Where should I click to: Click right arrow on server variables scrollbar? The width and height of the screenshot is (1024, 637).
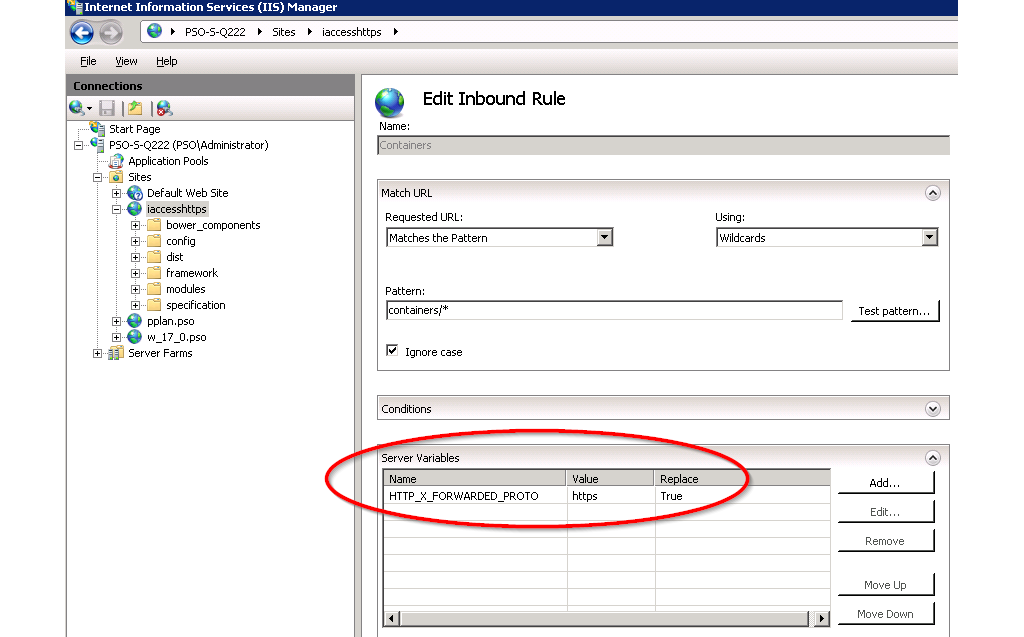coord(822,619)
